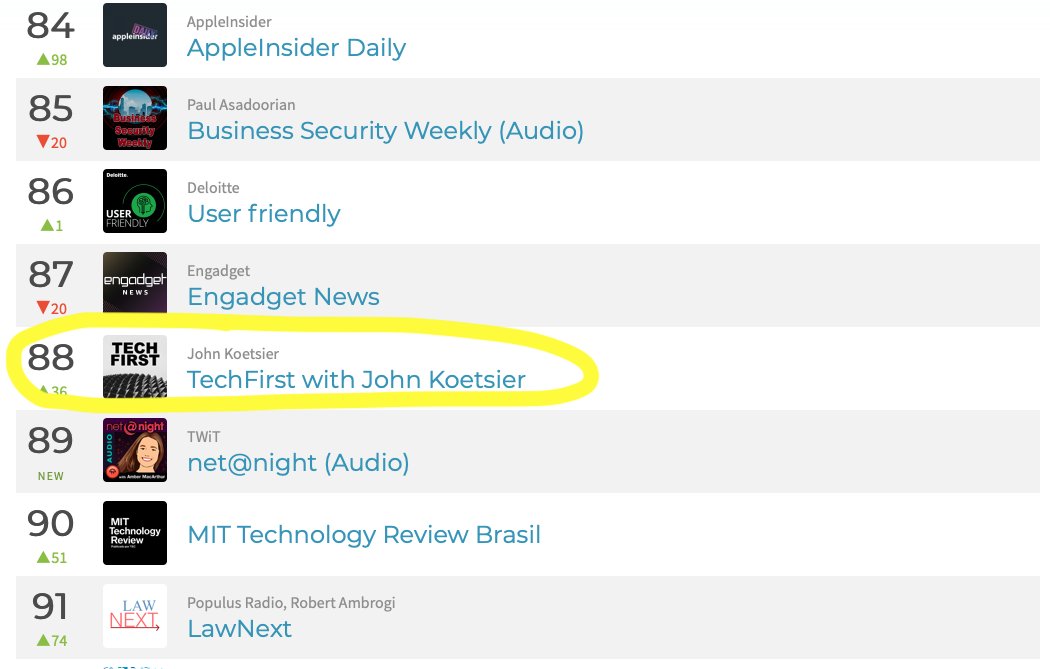The width and height of the screenshot is (1050, 669).
Task: Click the Business Security Weekly cover art
Action: pyautogui.click(x=135, y=118)
